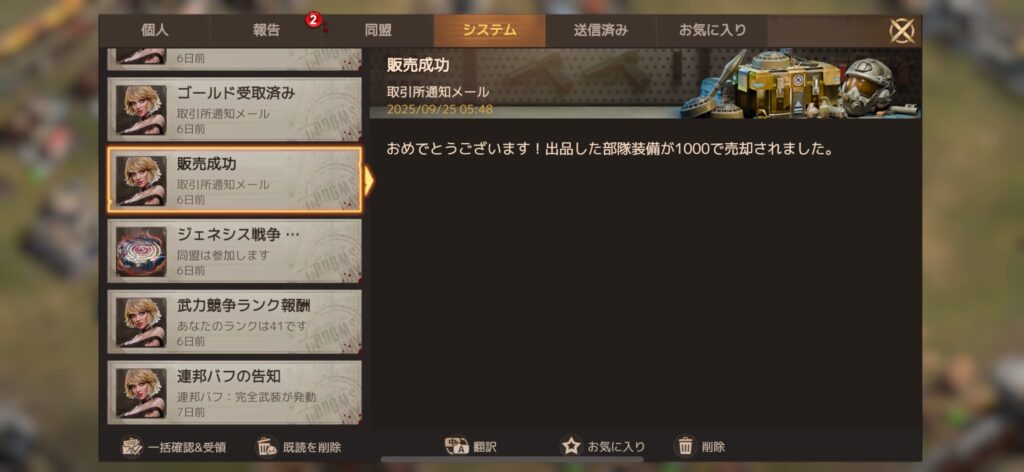Switch to the 同盟 tab
Image resolution: width=1024 pixels, height=472 pixels.
click(378, 31)
